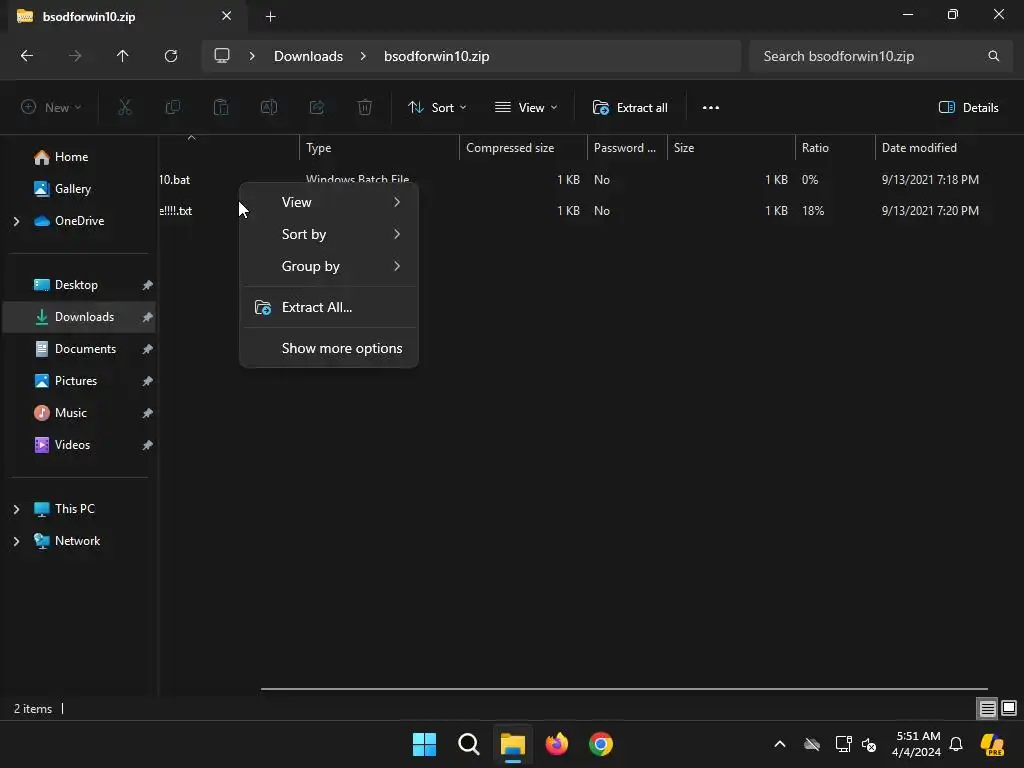Open the Windows Start menu

424,744
